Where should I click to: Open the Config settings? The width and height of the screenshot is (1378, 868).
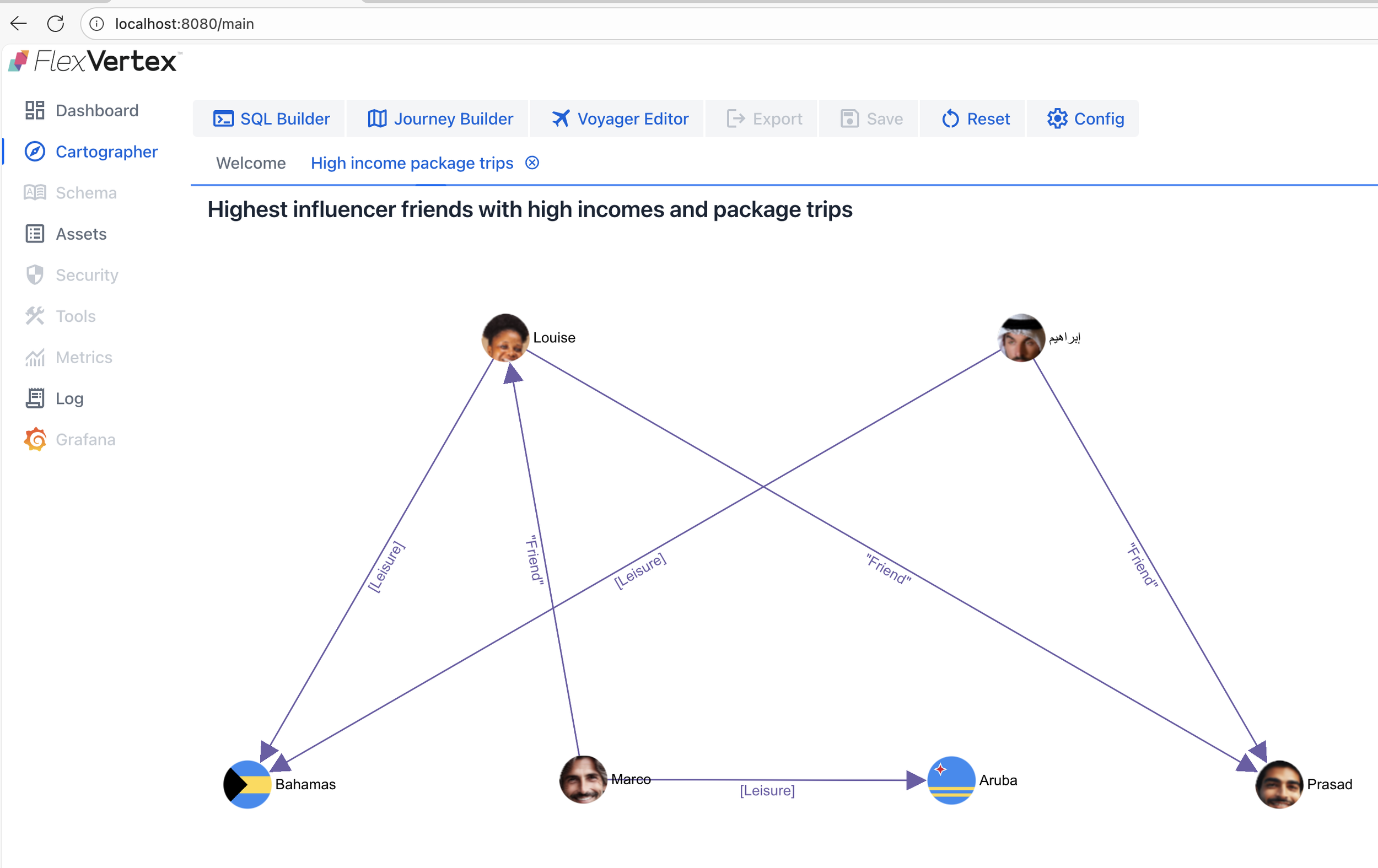pos(1085,118)
